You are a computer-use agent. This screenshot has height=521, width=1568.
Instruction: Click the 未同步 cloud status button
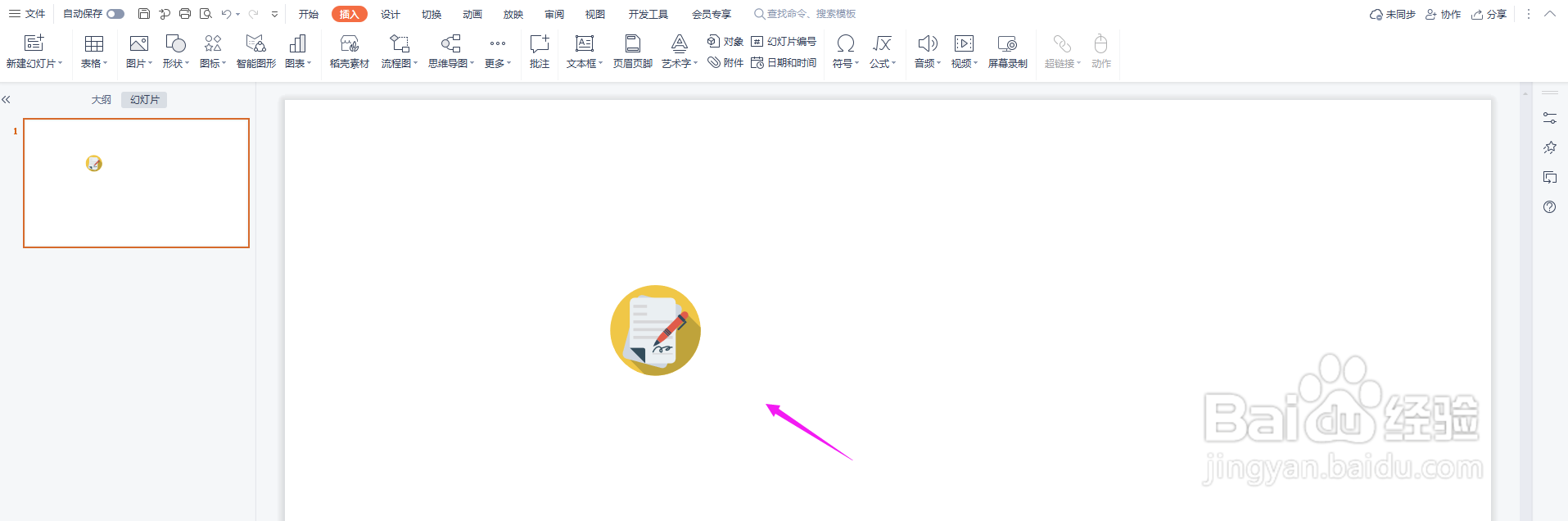[1393, 15]
